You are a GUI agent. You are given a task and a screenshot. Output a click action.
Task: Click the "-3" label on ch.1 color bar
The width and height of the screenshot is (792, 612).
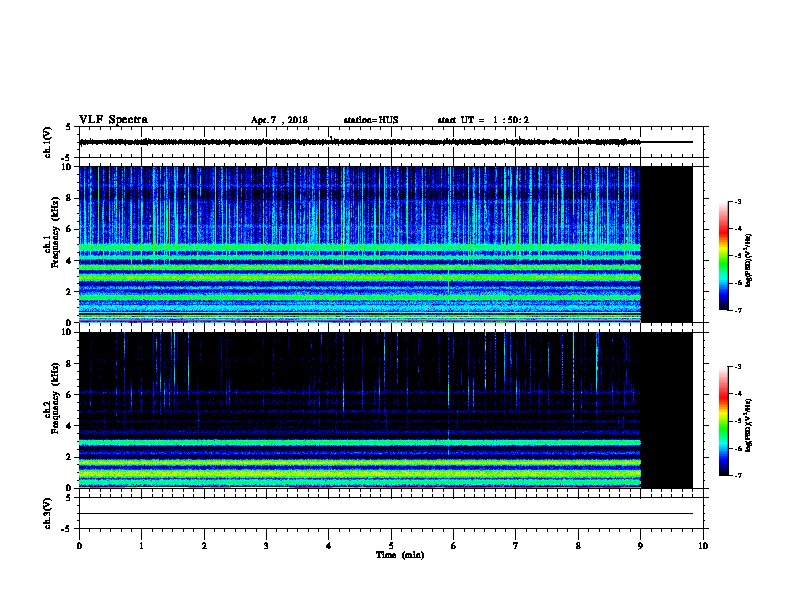(x=737, y=202)
